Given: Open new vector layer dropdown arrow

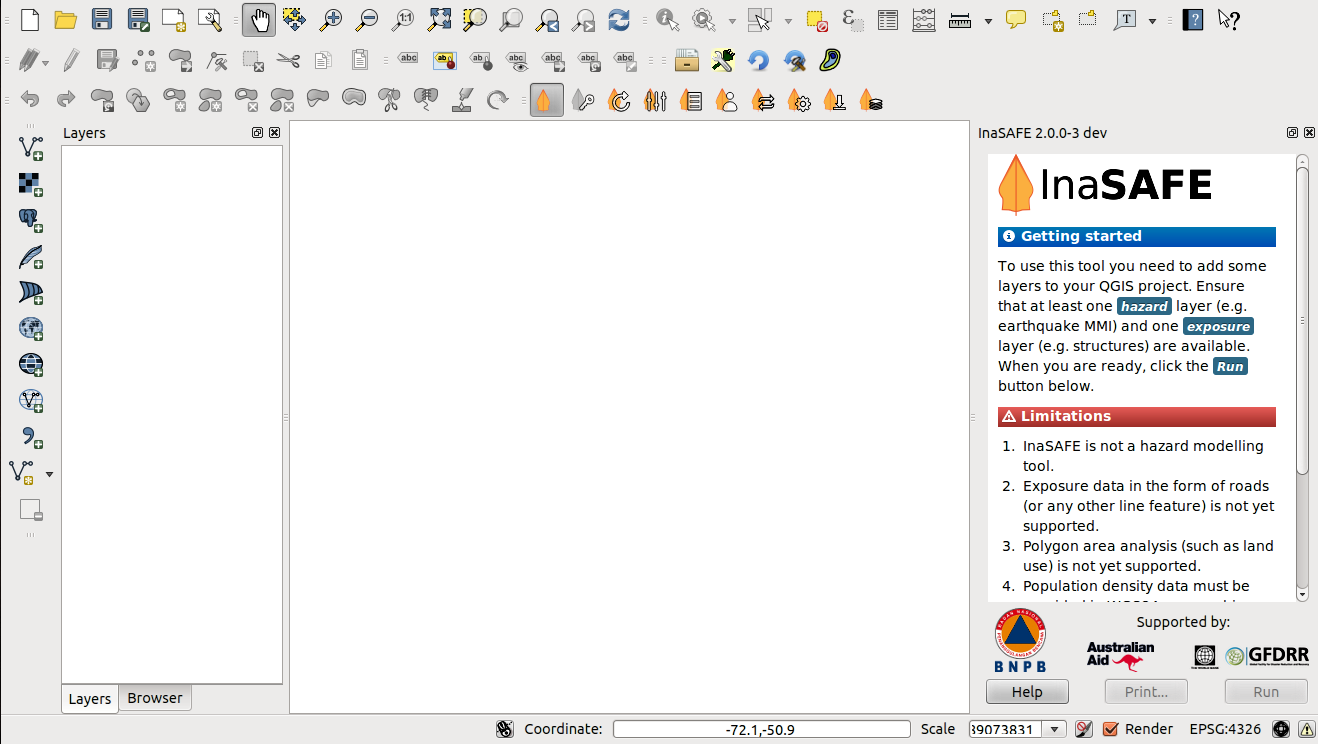Looking at the screenshot, I should (x=49, y=474).
